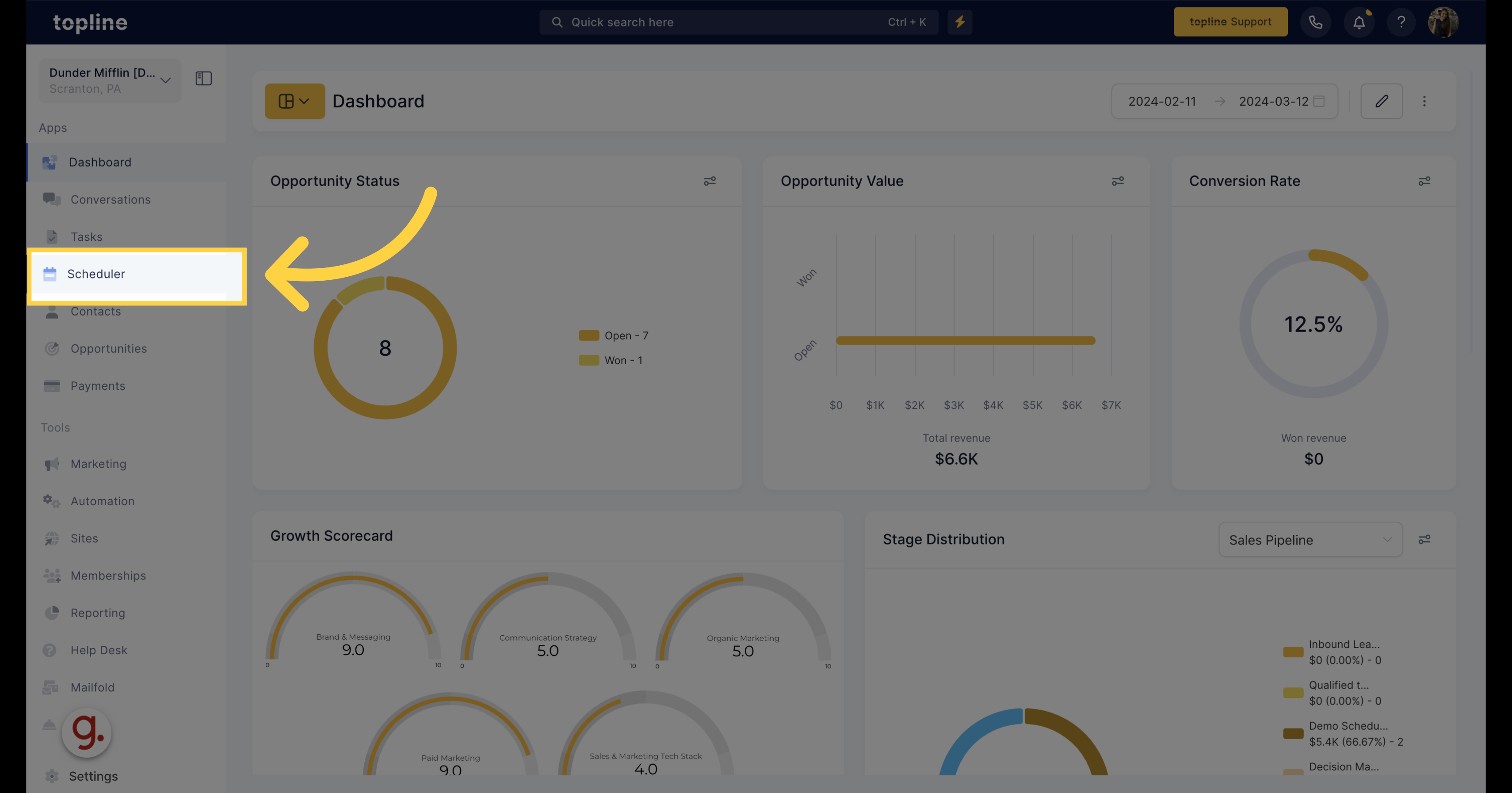Click the 12.5% conversion rate ring
Viewport: 1512px width, 793px height.
[1313, 324]
